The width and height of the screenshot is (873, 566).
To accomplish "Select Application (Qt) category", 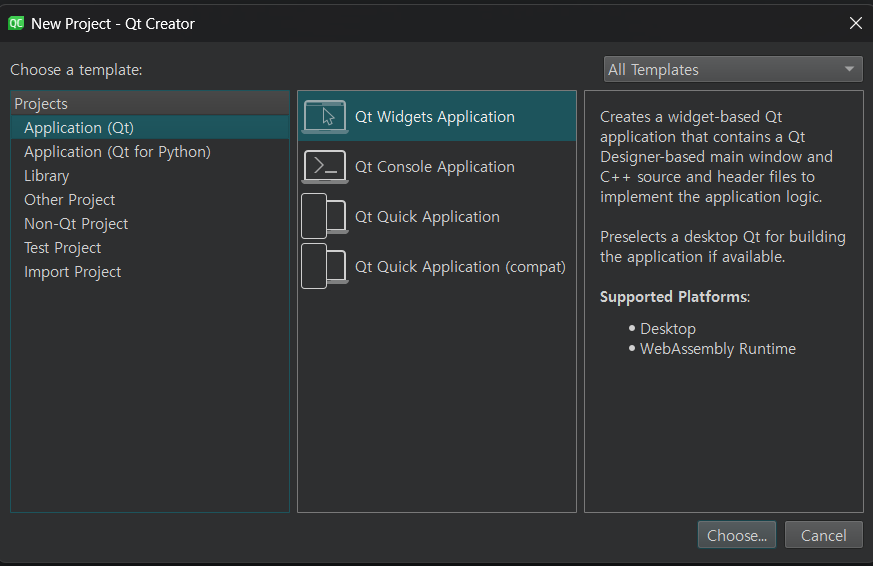I will tap(150, 127).
